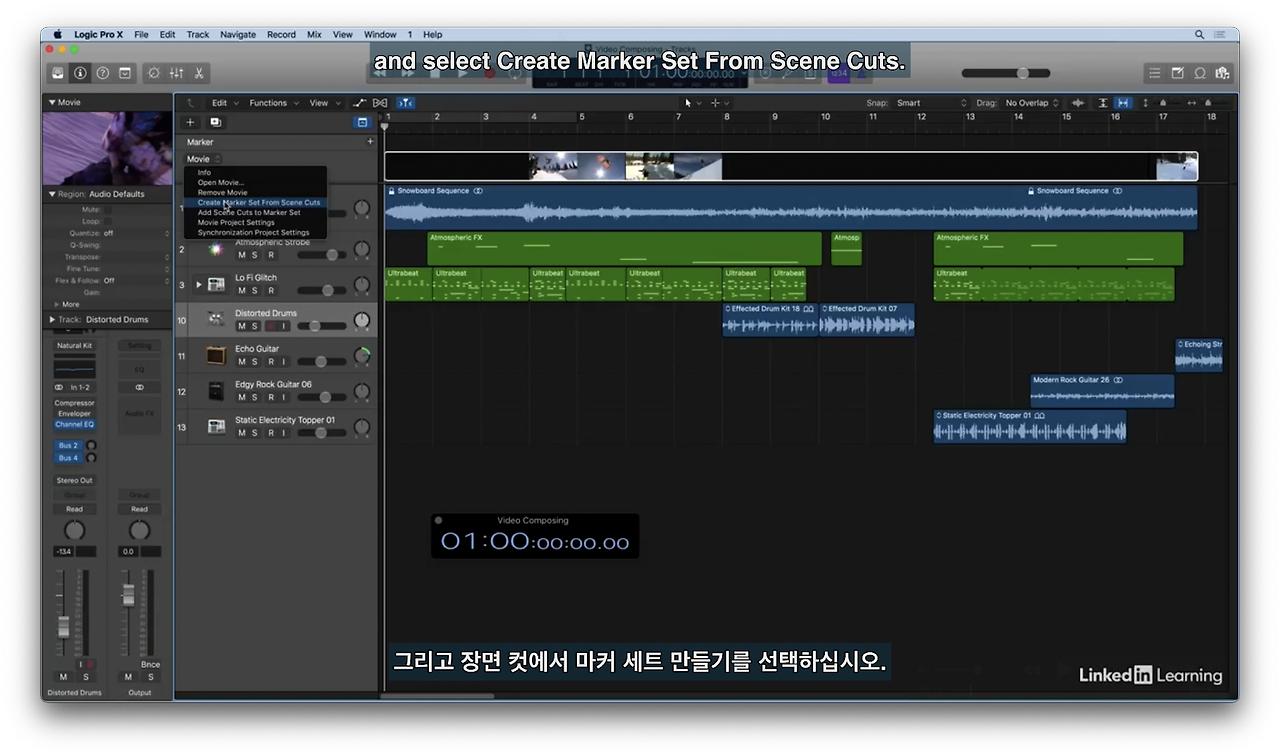Open the Editors scissors button
Viewport: 1280px width, 756px height.
[199, 73]
